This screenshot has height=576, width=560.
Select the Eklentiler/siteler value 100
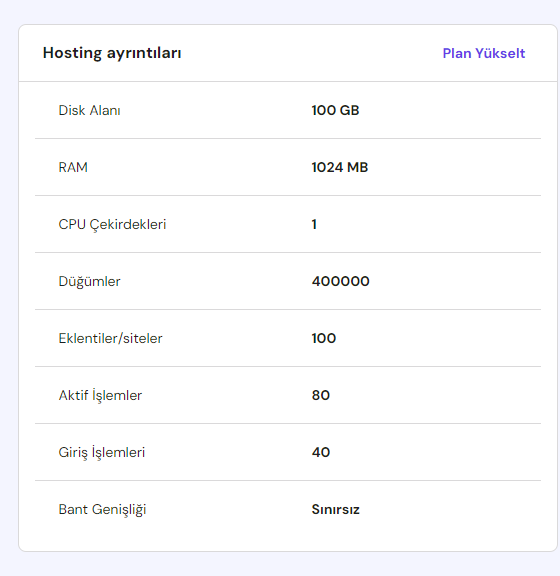(x=324, y=338)
